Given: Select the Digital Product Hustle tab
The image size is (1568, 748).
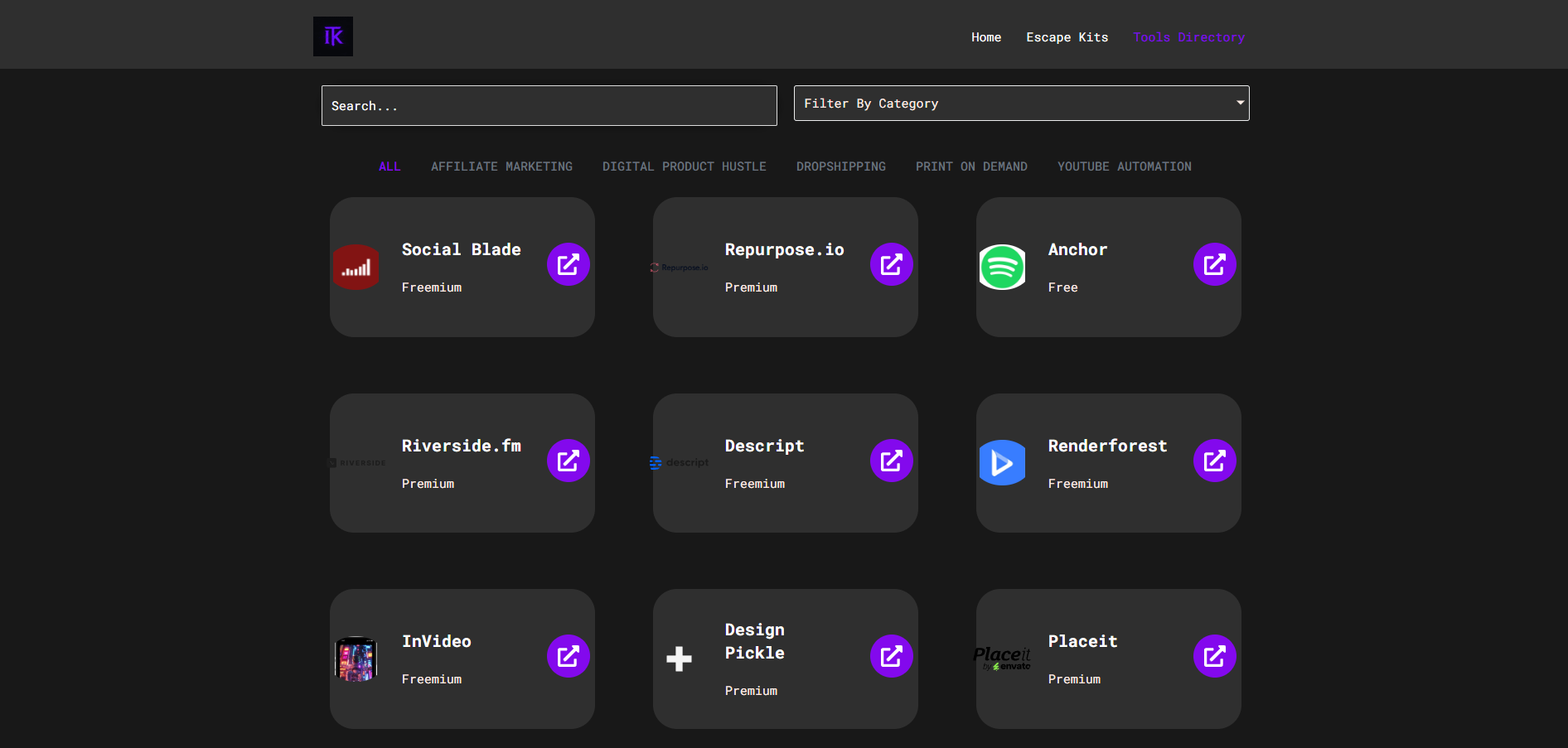Looking at the screenshot, I should click(x=685, y=166).
